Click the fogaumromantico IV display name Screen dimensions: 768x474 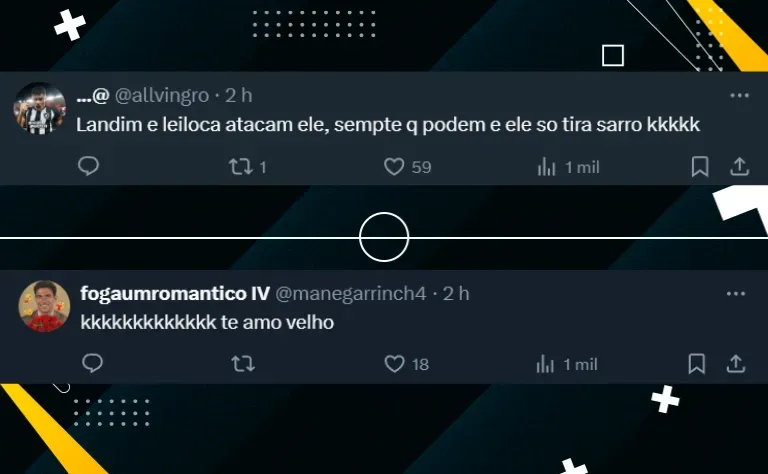pos(175,293)
